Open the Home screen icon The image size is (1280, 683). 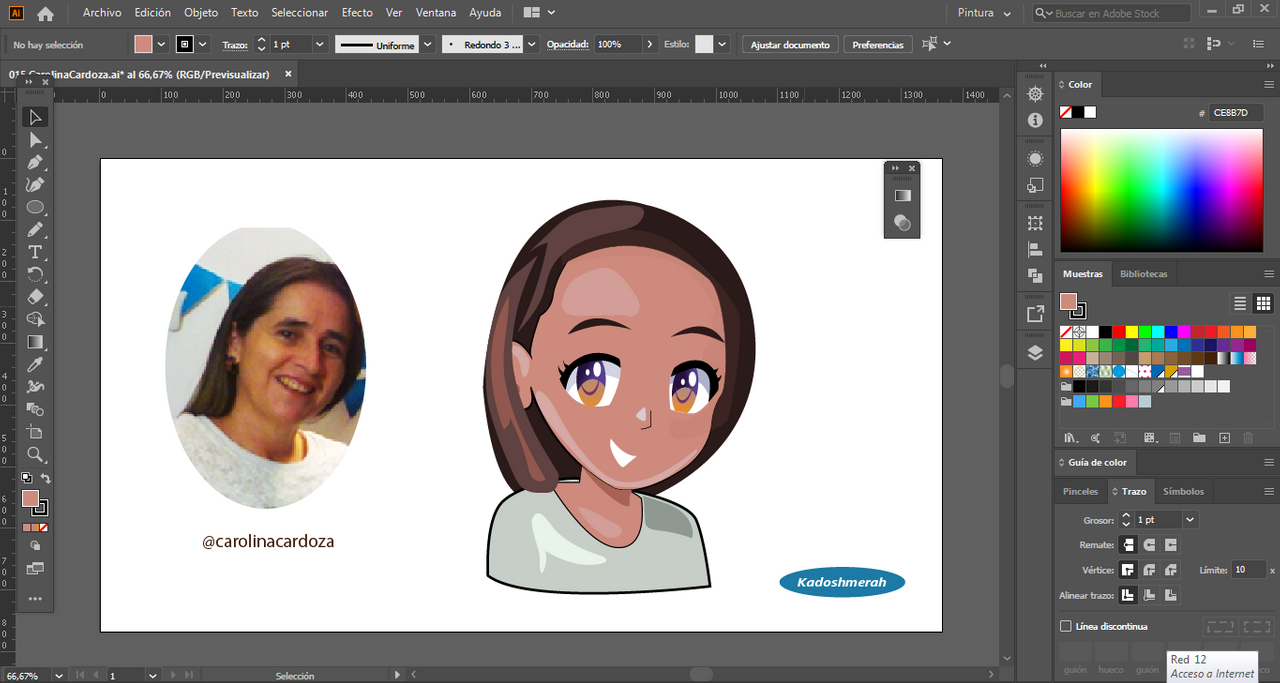coord(45,13)
